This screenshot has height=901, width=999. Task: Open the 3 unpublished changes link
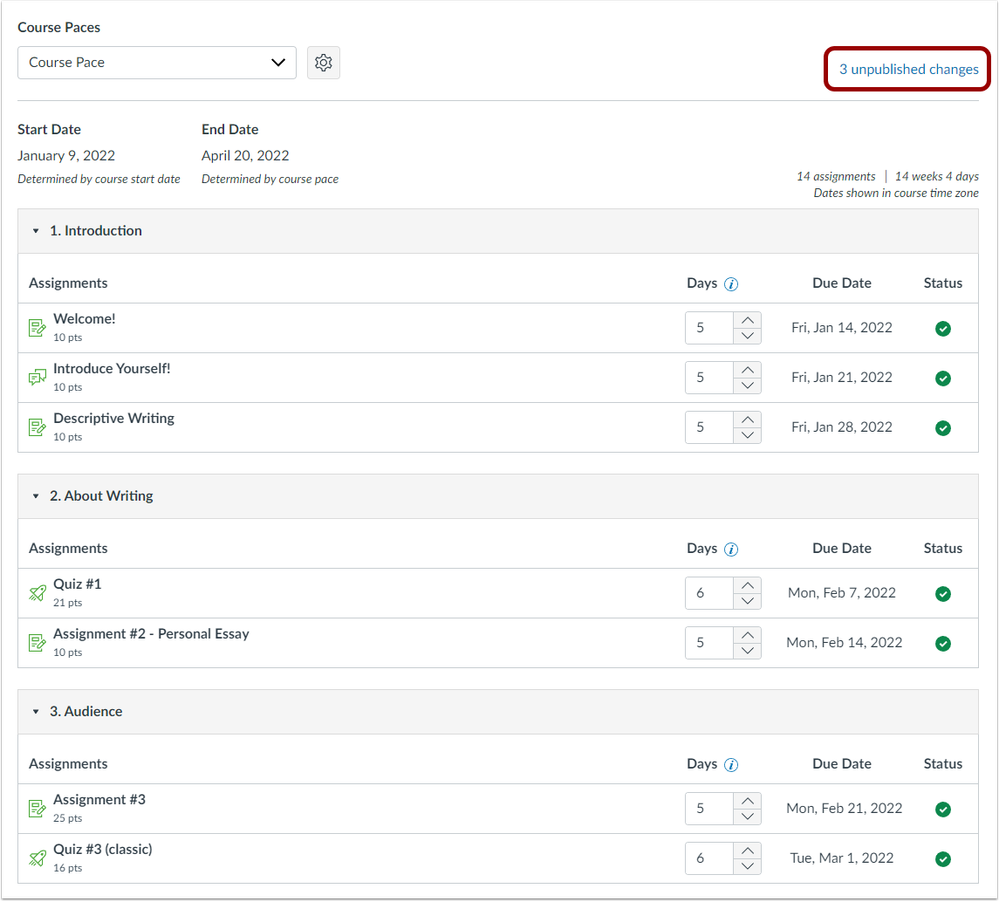coord(908,69)
